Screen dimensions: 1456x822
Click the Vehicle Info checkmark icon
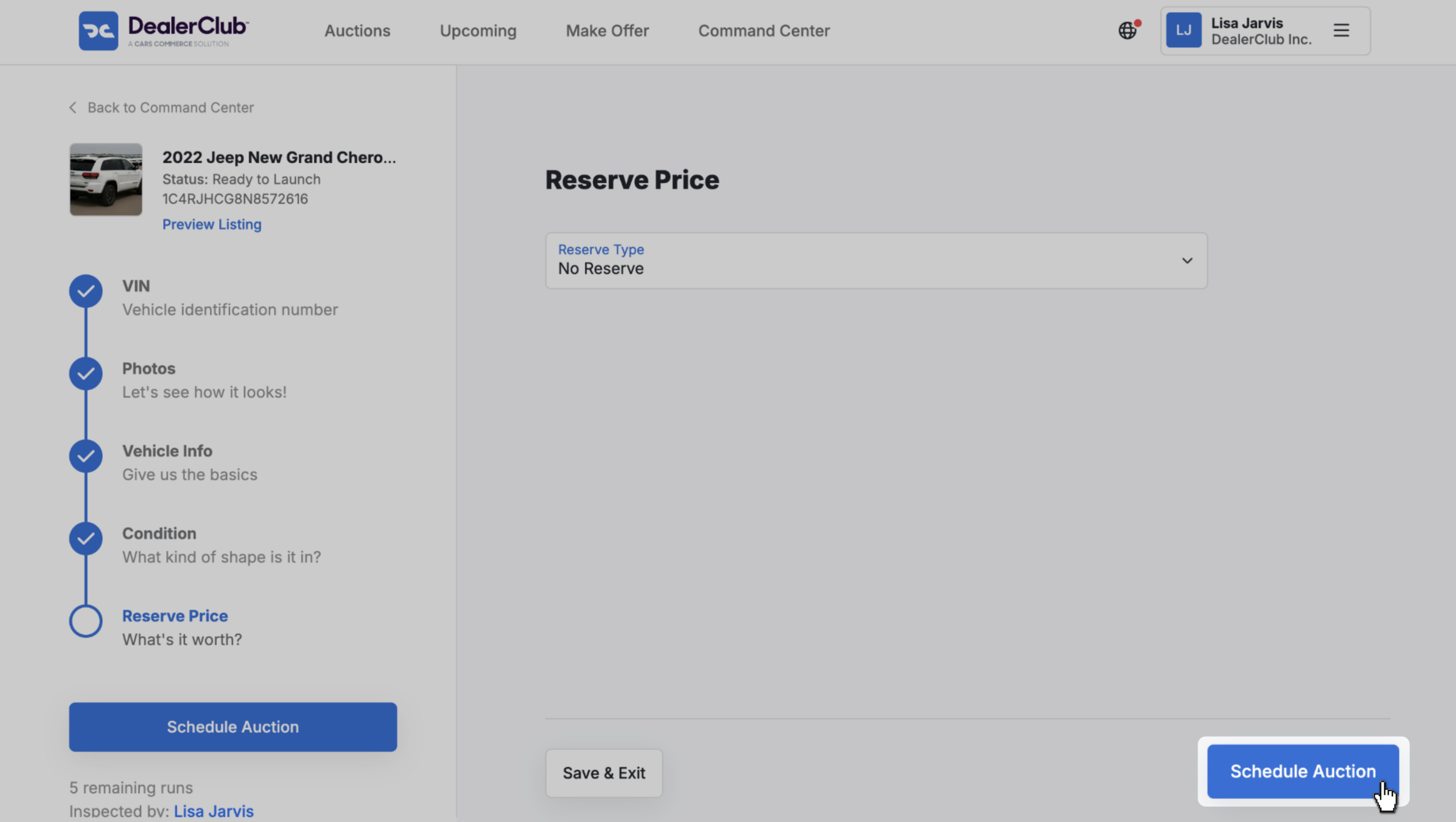point(86,456)
